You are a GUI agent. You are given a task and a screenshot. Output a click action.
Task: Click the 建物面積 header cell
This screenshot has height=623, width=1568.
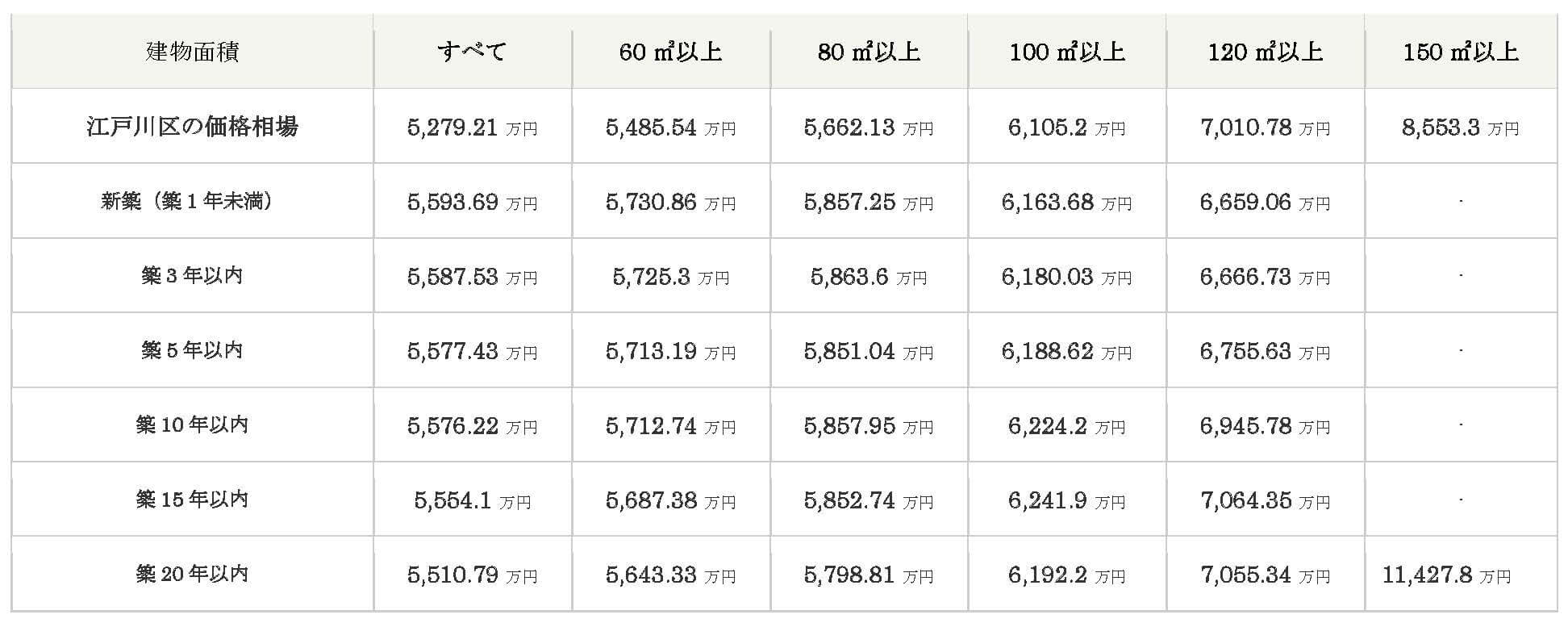pos(192,52)
